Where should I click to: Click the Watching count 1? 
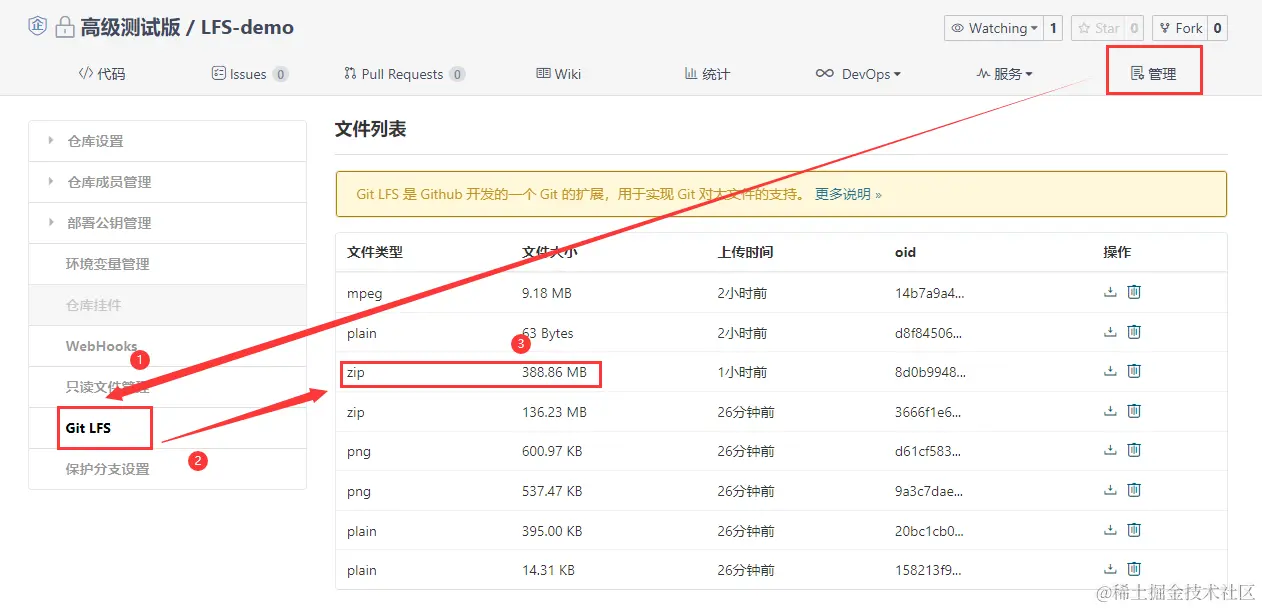pos(1053,28)
